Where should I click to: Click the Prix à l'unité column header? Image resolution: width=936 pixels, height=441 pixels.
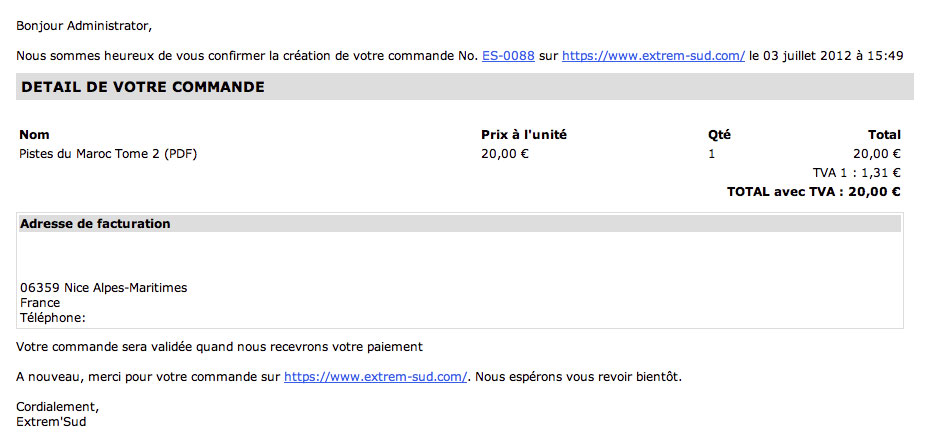pos(524,134)
